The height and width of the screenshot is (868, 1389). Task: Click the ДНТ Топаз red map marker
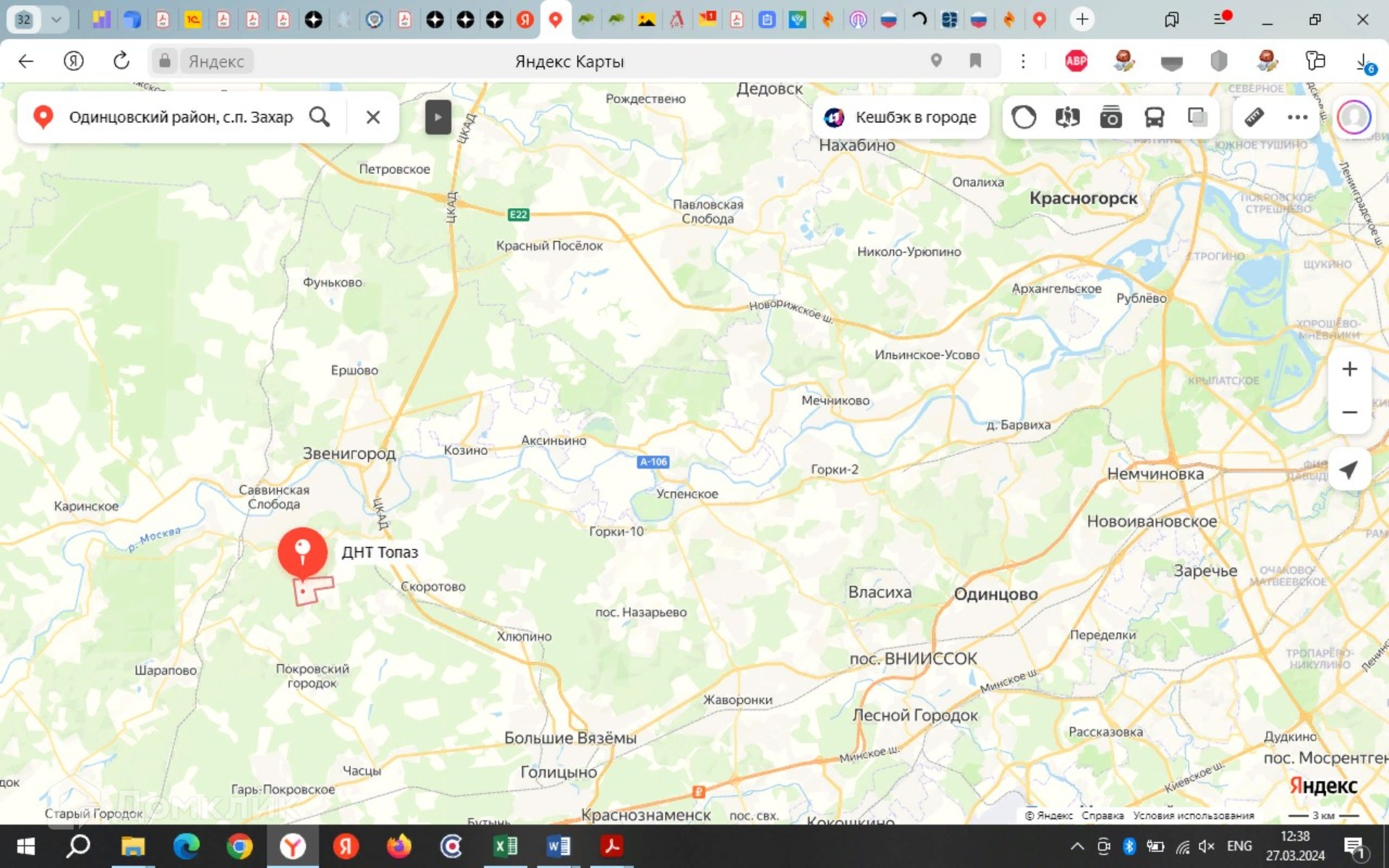(x=302, y=551)
